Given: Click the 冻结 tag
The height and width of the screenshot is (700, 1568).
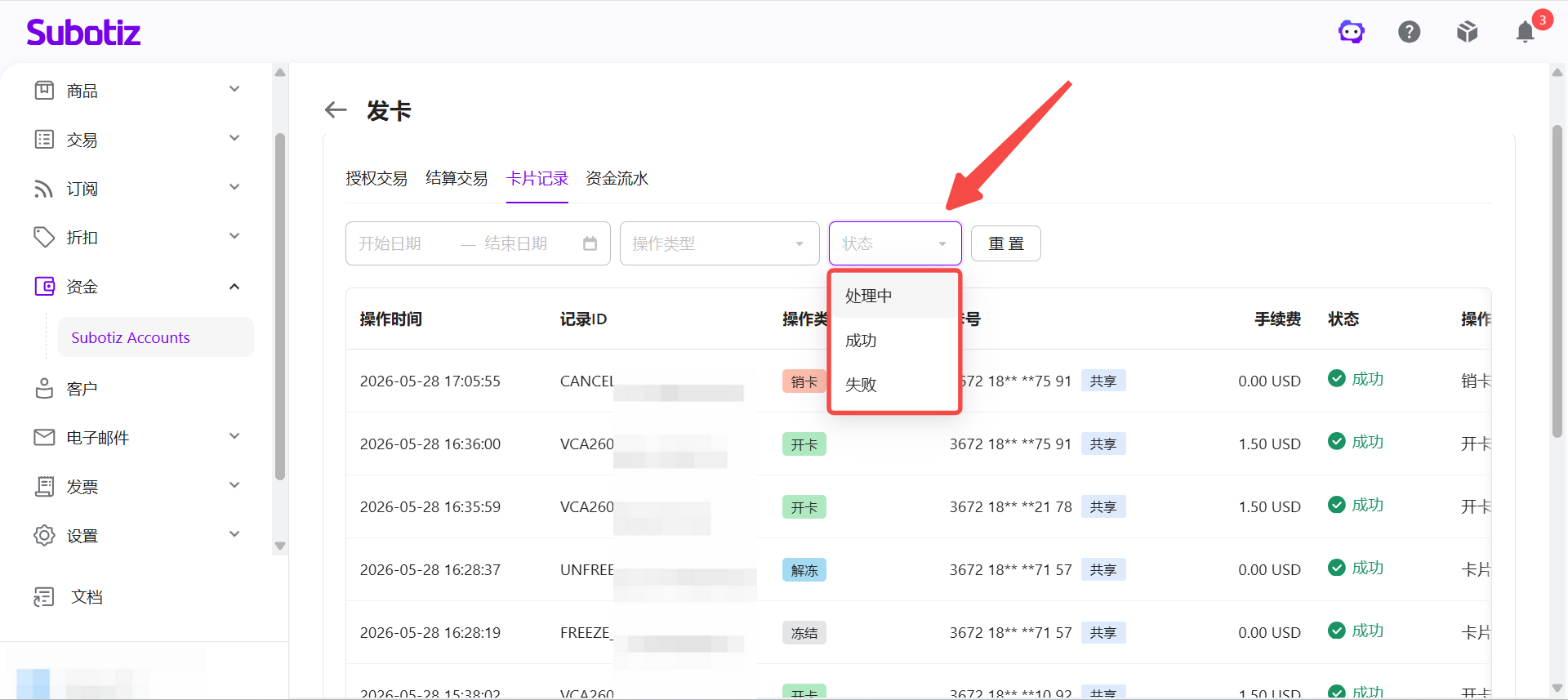Looking at the screenshot, I should tap(804, 633).
